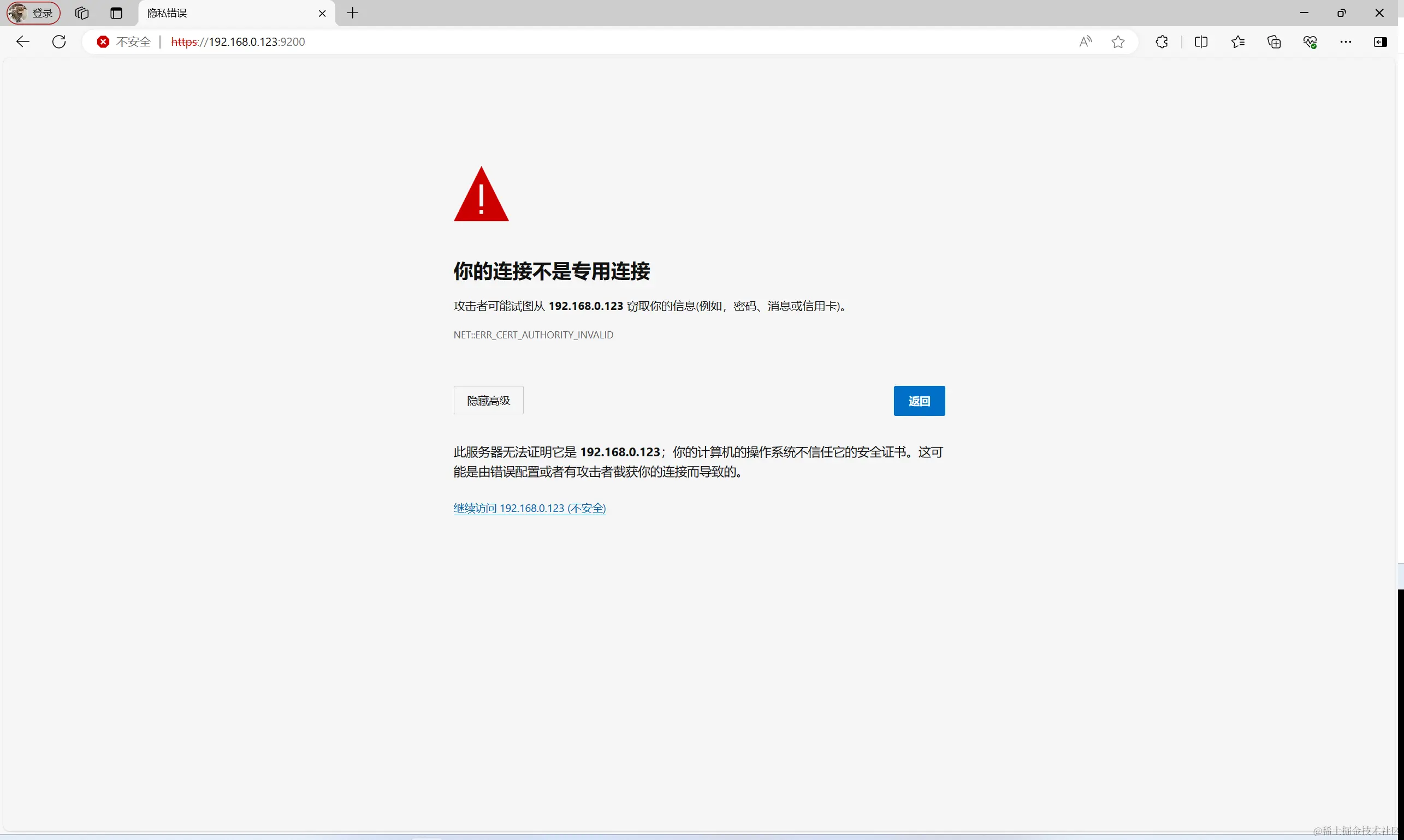Viewport: 1404px width, 840px height.
Task: Click the profile 登录 button
Action: pos(33,13)
